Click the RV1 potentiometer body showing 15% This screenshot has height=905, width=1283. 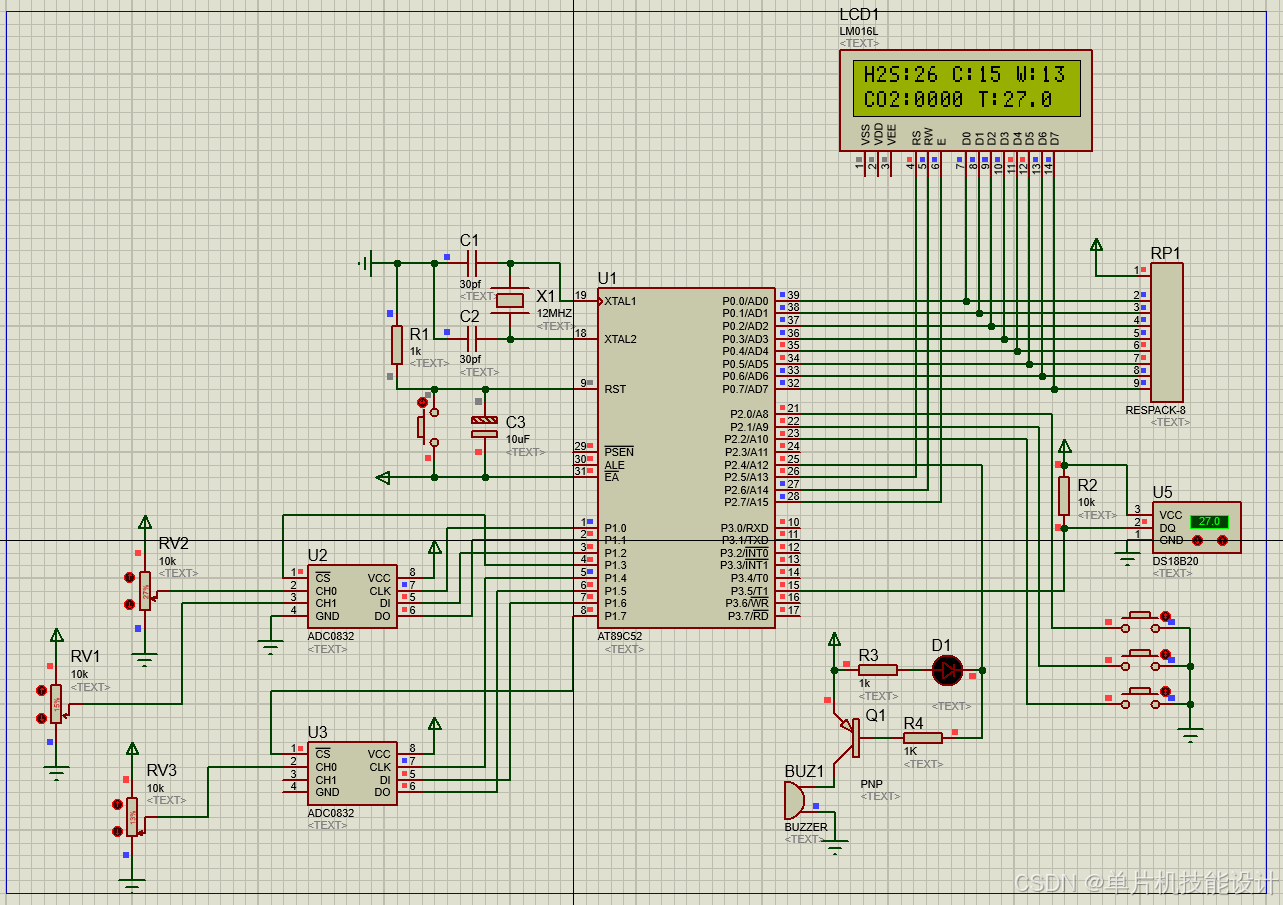click(56, 704)
